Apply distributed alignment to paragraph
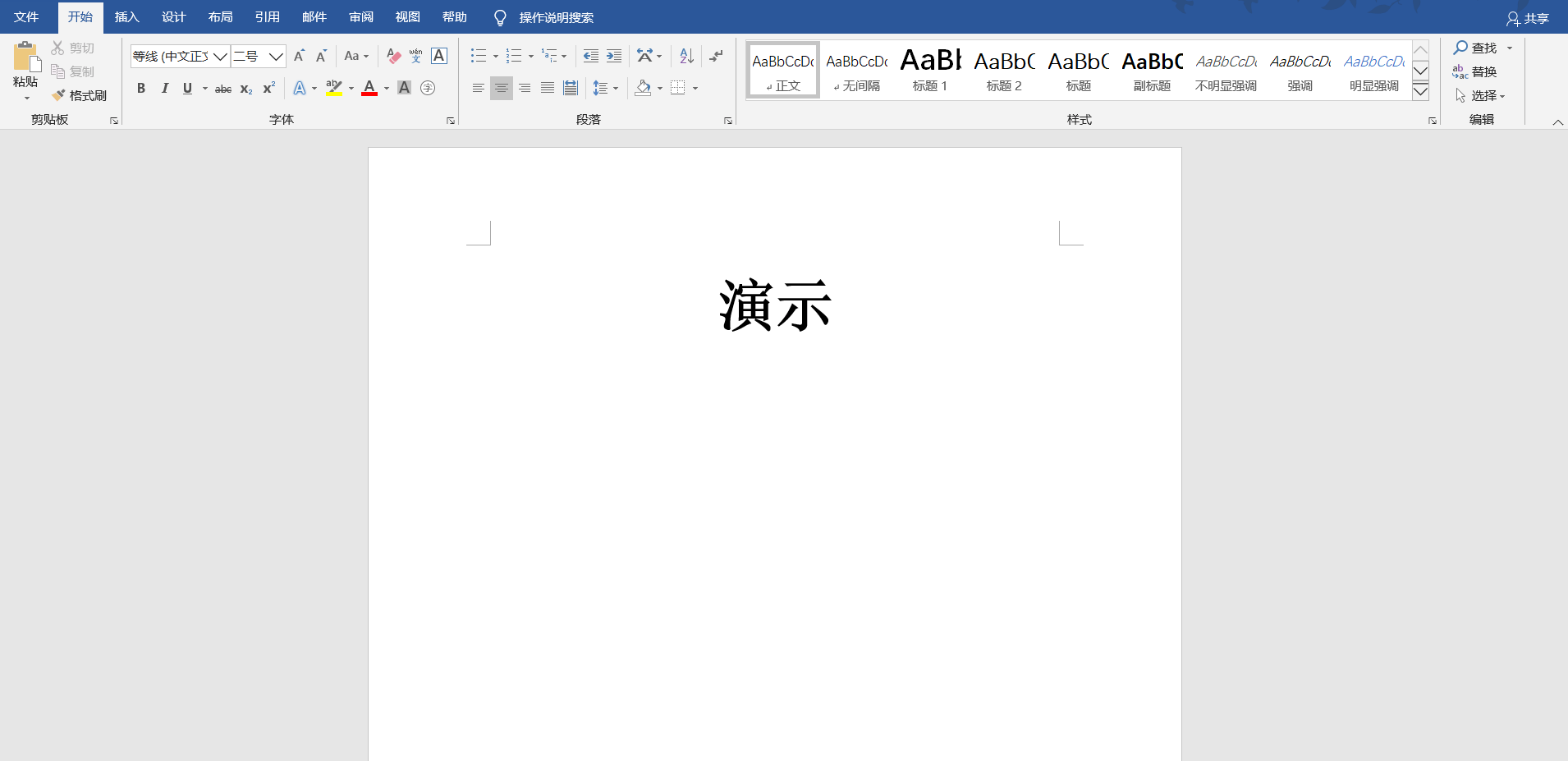The image size is (1568, 761). pyautogui.click(x=571, y=88)
